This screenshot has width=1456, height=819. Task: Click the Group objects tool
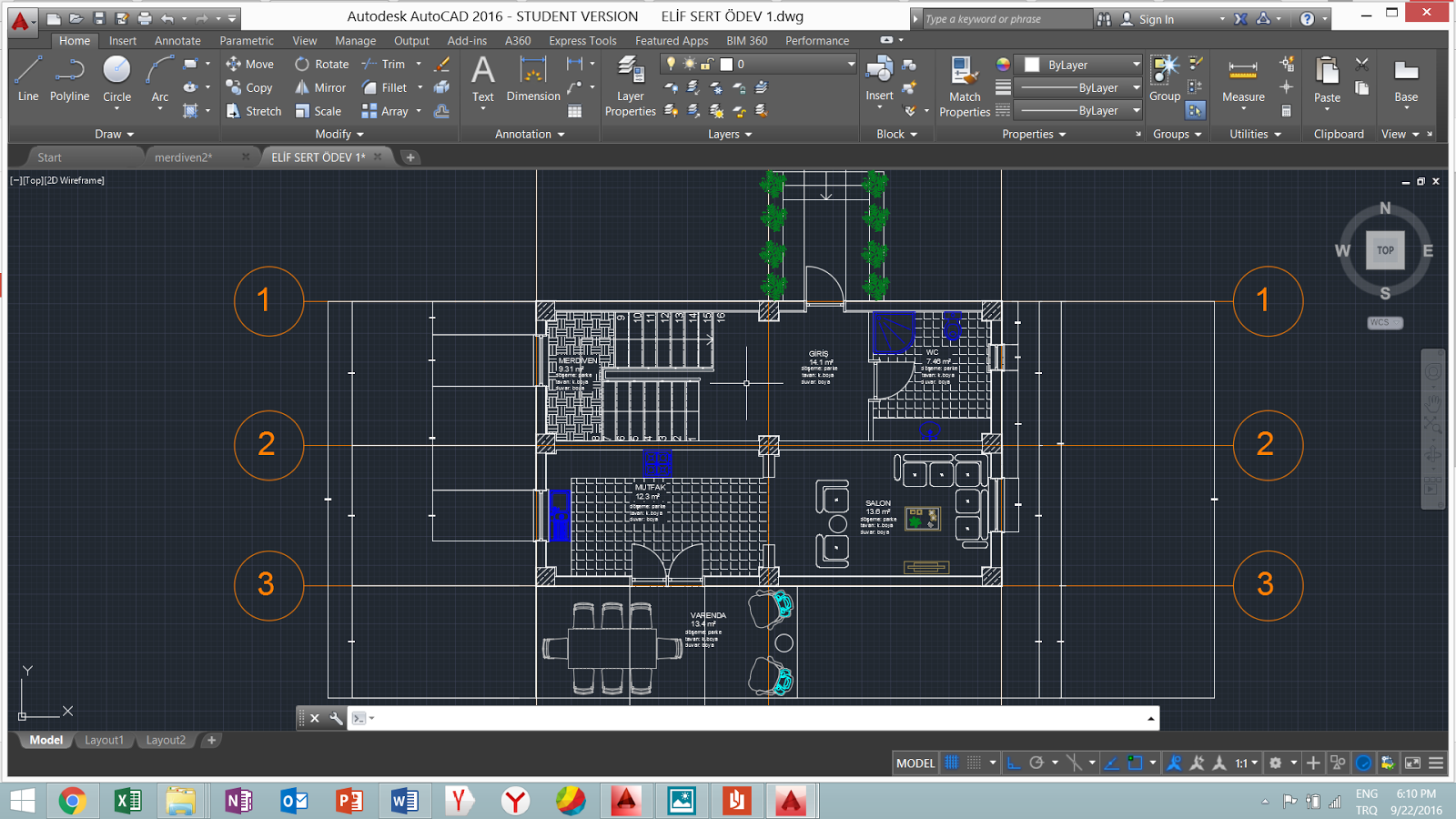click(1165, 78)
